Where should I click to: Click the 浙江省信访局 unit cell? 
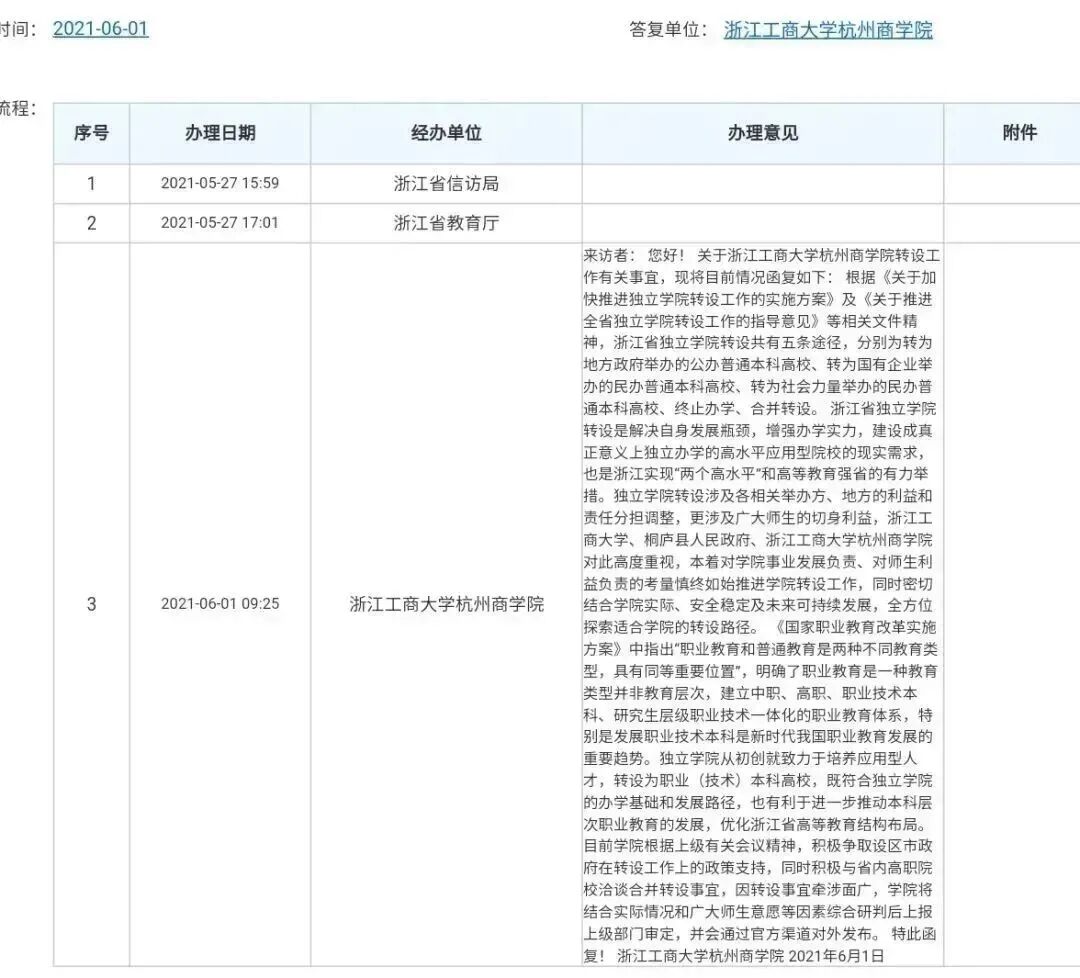446,182
